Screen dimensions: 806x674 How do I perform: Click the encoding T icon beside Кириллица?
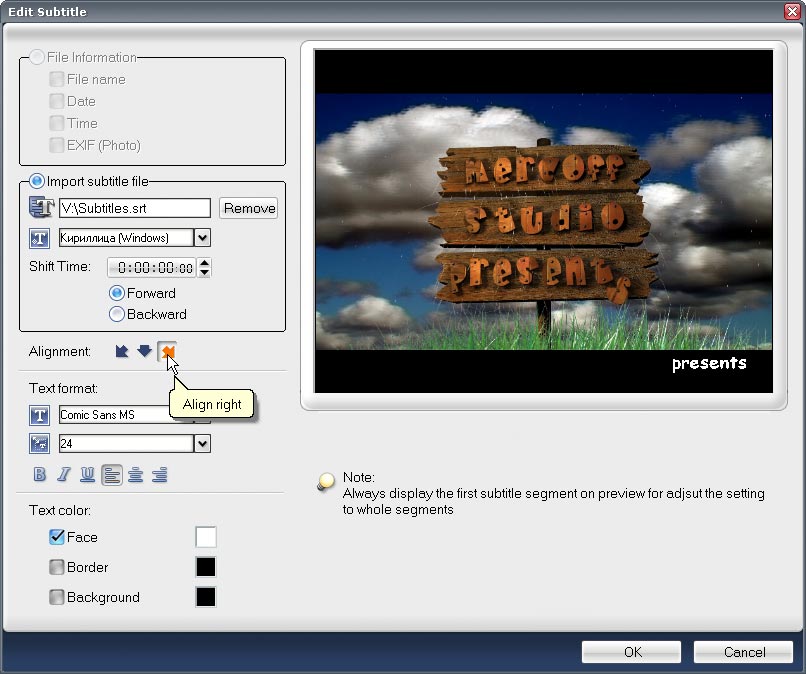40,238
